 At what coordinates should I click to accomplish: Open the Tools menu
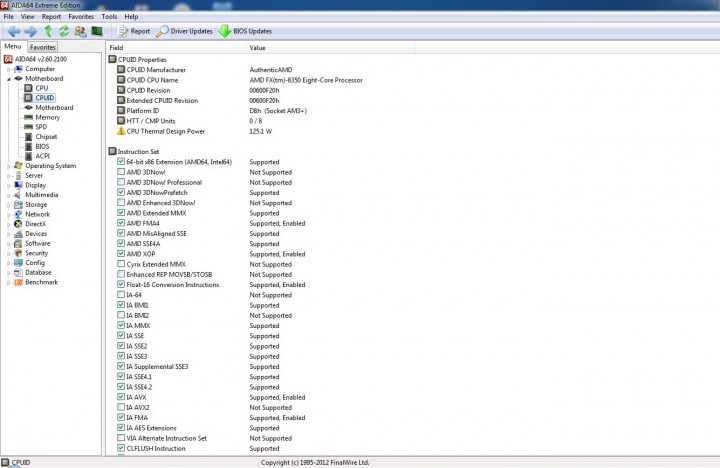point(109,17)
